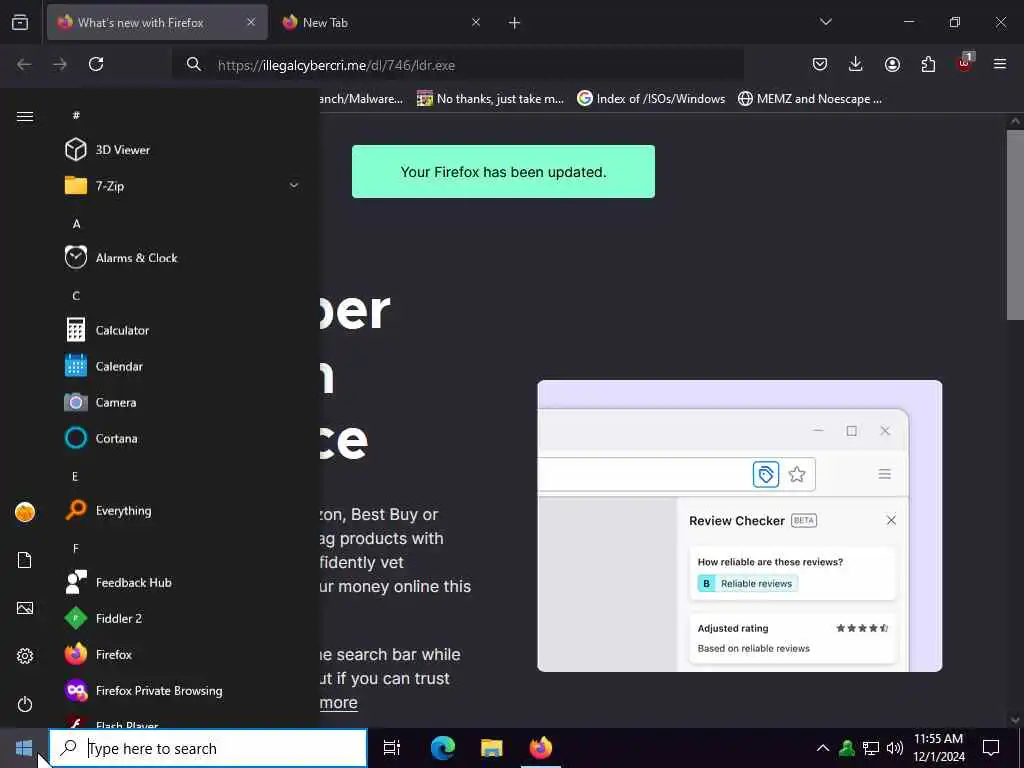Open the Action Center notifications icon
This screenshot has height=768, width=1024.
(x=991, y=748)
